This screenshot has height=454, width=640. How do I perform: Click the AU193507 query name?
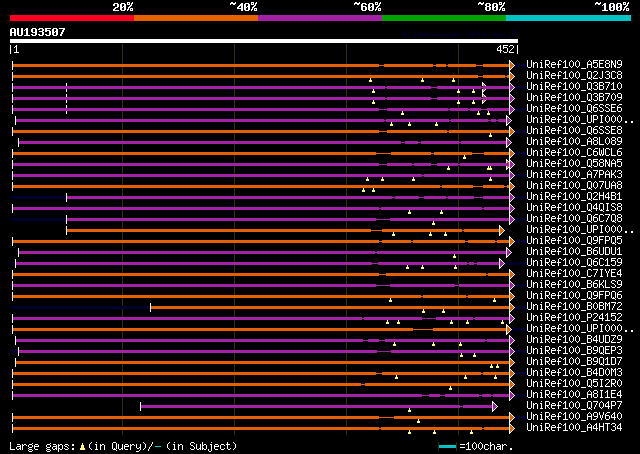tap(38, 32)
